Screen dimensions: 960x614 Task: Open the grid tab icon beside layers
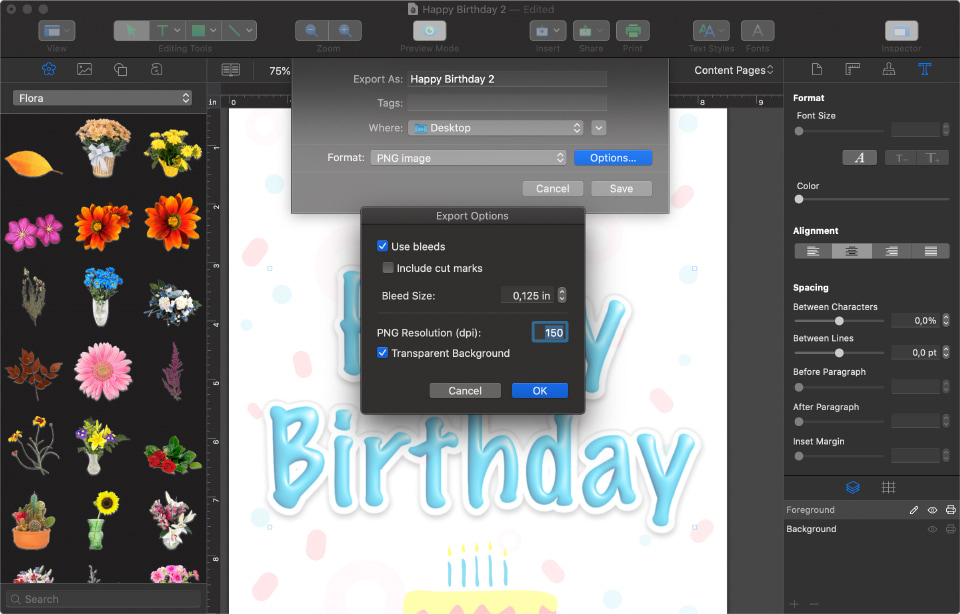888,487
